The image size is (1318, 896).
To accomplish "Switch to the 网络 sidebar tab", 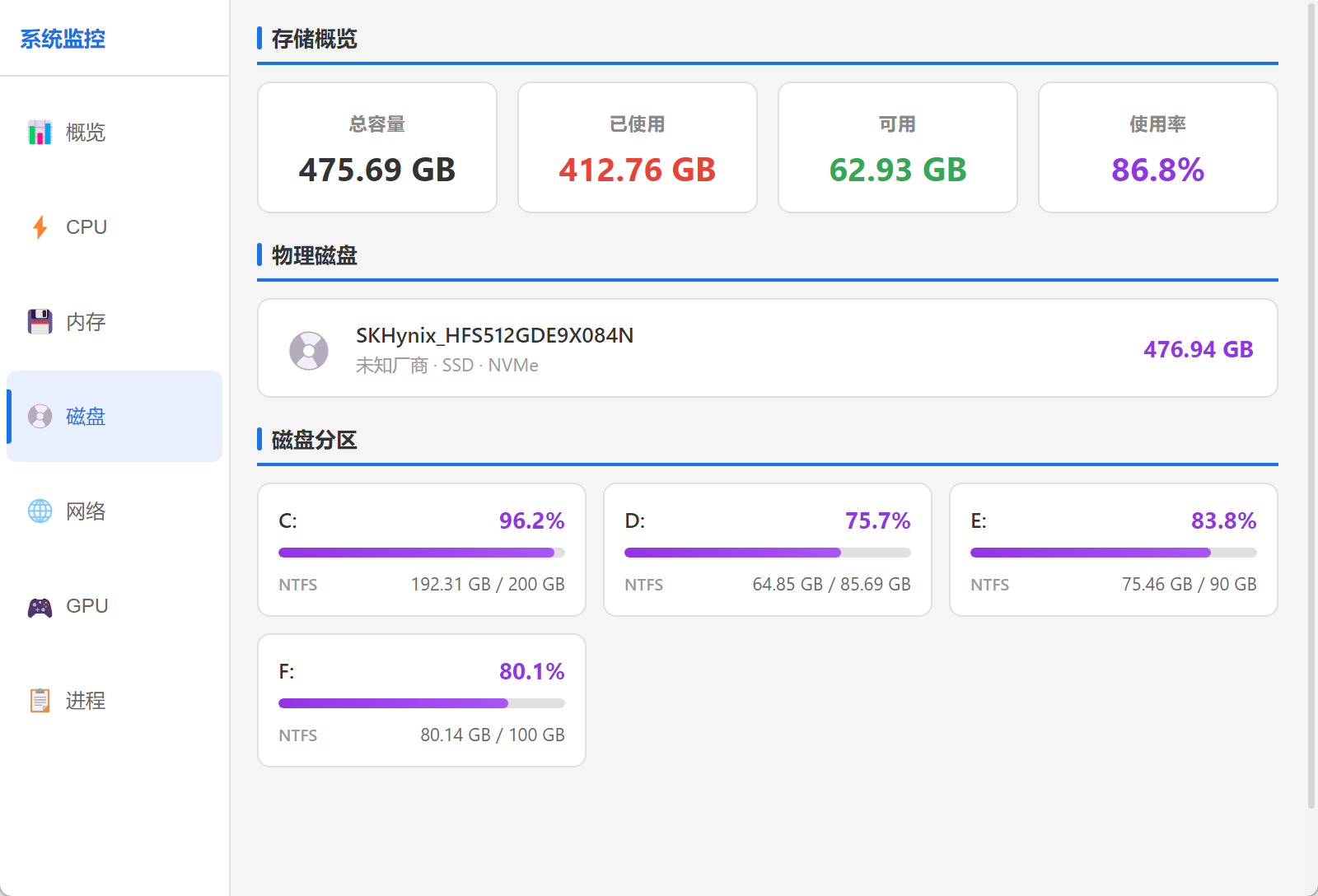I will click(86, 511).
